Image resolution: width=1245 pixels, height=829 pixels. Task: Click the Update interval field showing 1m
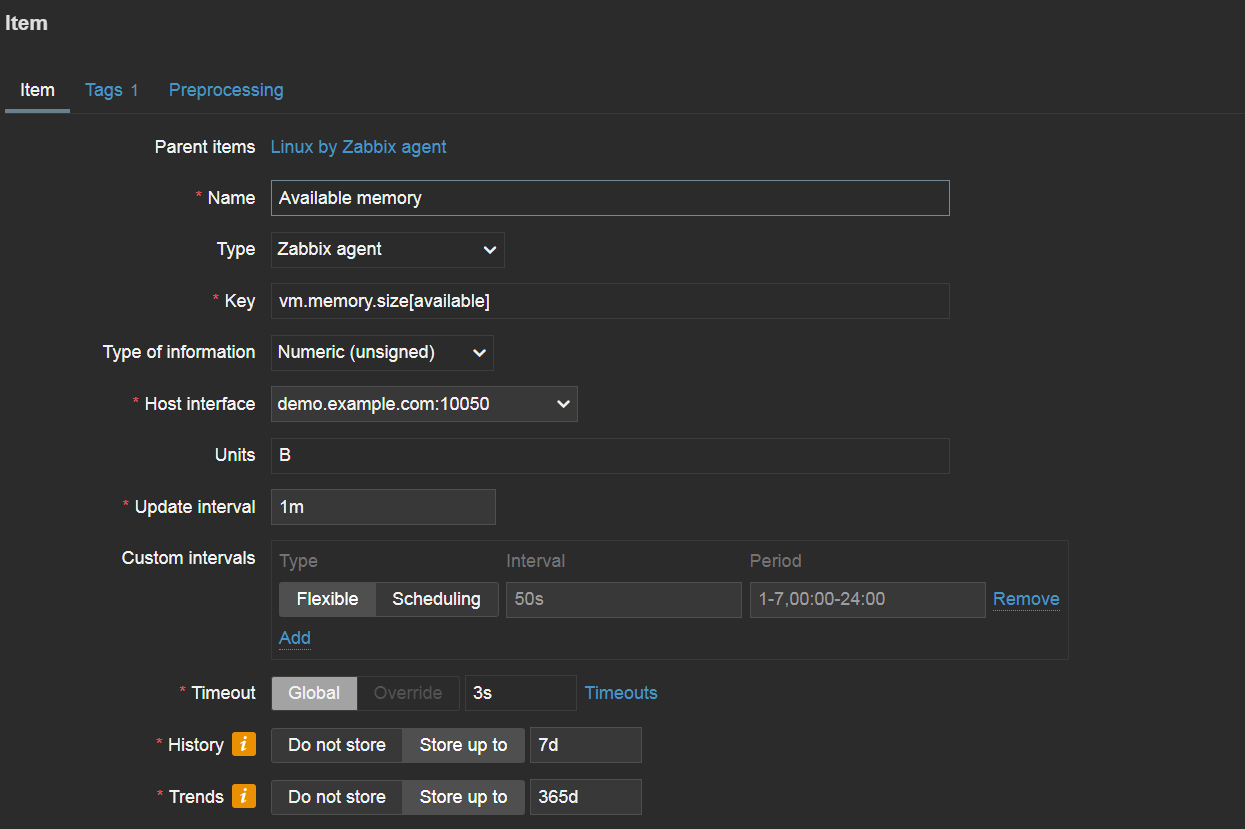point(383,507)
